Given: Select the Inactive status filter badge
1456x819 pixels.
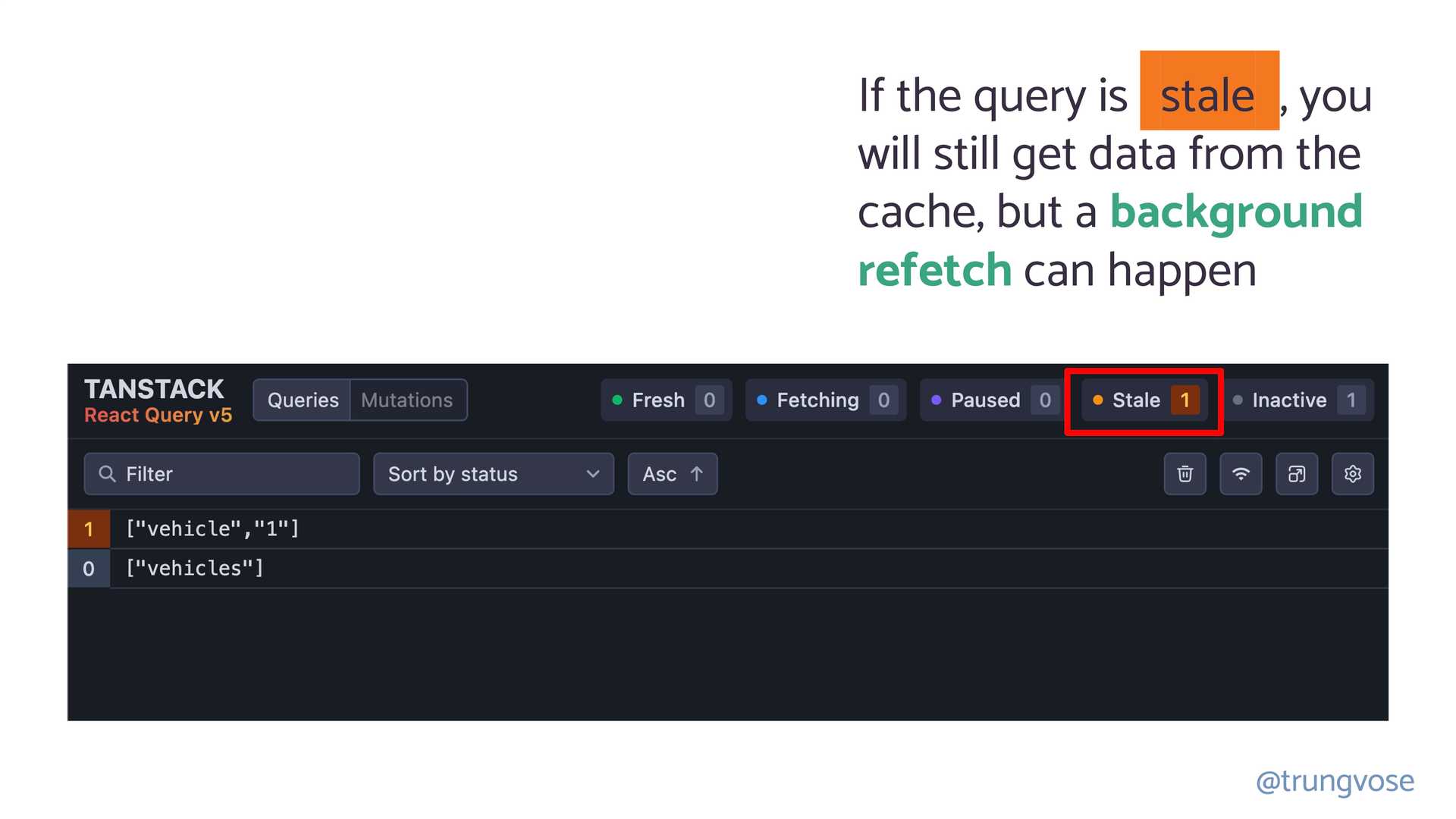Looking at the screenshot, I should (1298, 399).
